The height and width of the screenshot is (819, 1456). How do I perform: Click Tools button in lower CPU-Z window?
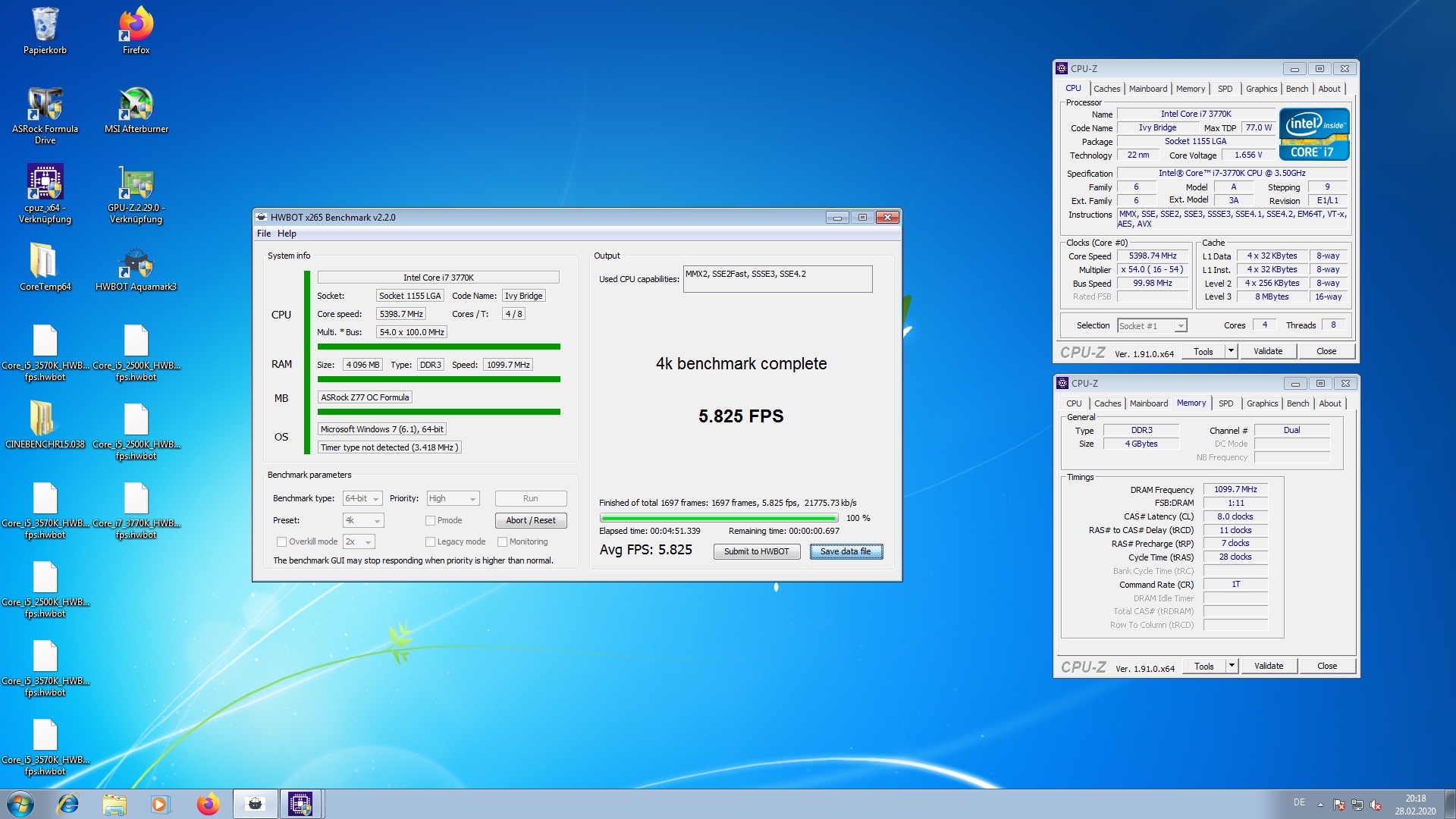1204,667
